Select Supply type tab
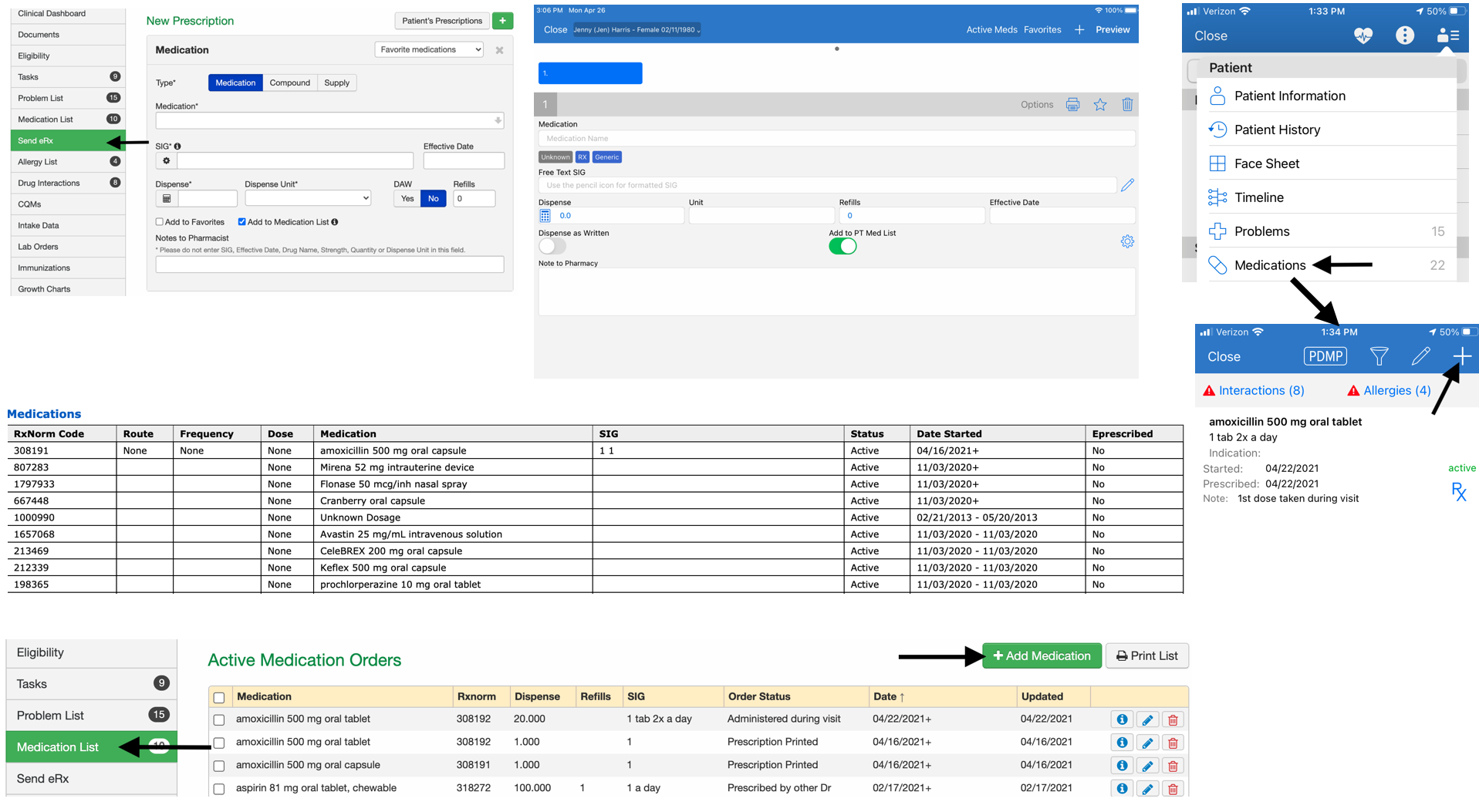Screen dimensions: 1479x812 (337, 83)
